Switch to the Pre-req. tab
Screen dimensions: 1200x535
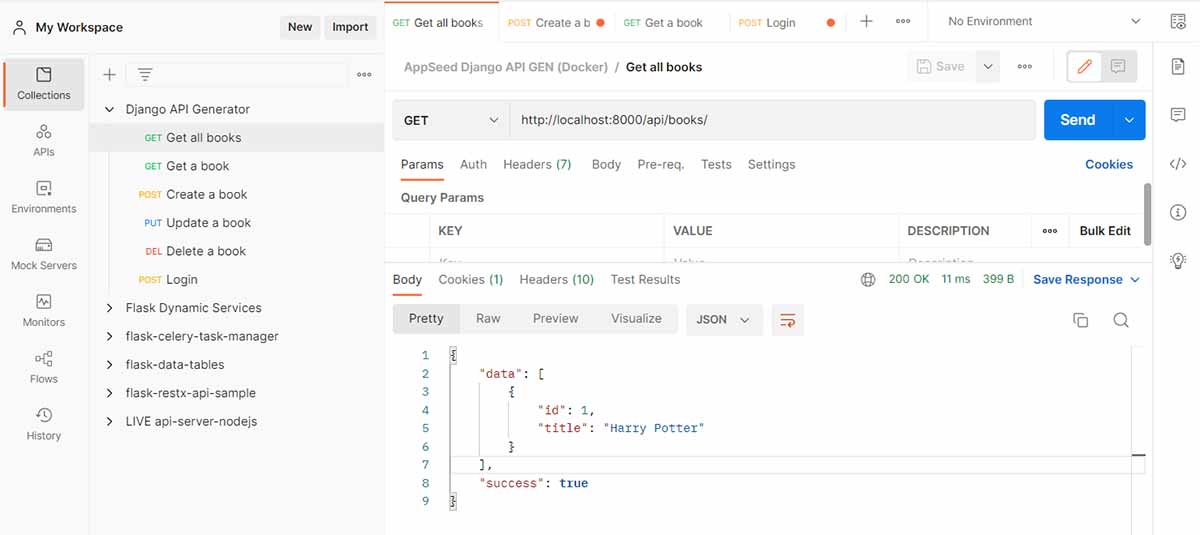coord(661,164)
